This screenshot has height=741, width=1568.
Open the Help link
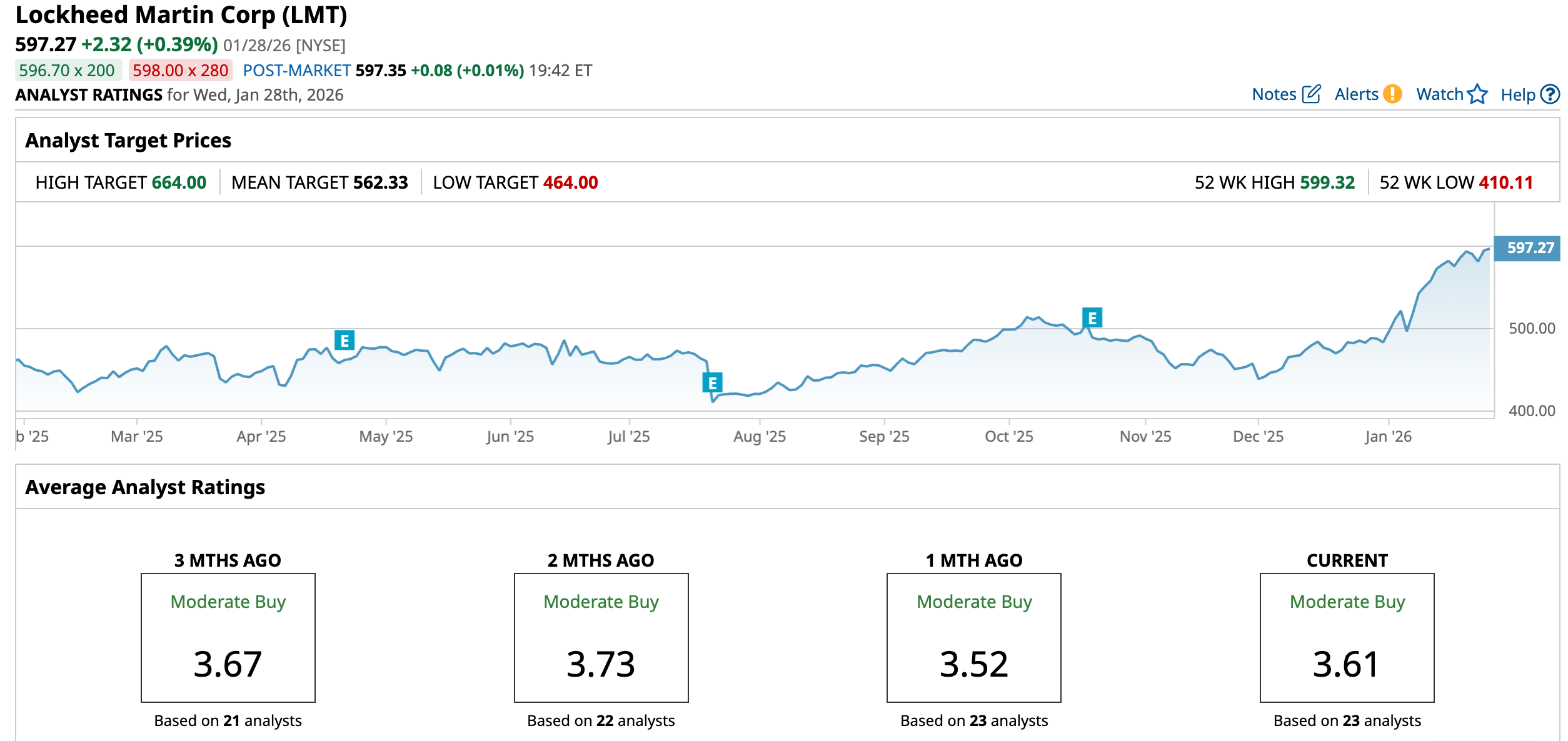tap(1517, 95)
